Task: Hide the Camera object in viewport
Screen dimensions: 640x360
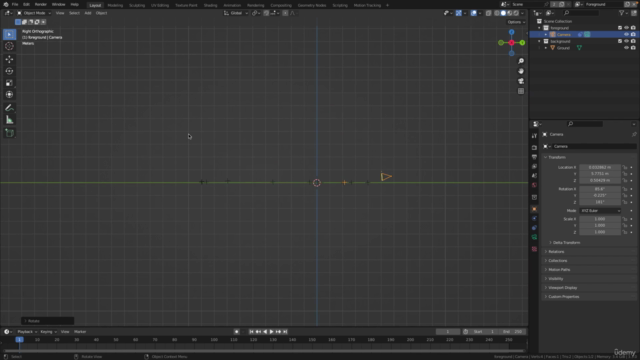Action: (x=626, y=35)
